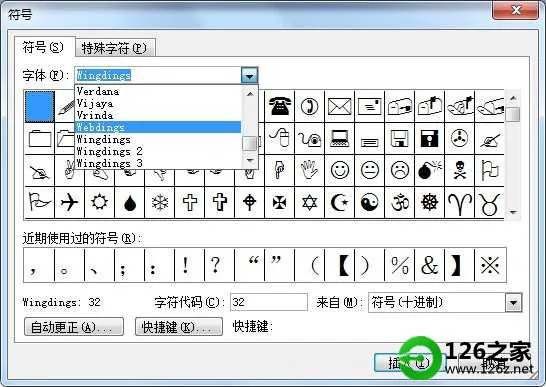
Task: Choose Vijaya in the font list
Action: (x=158, y=103)
